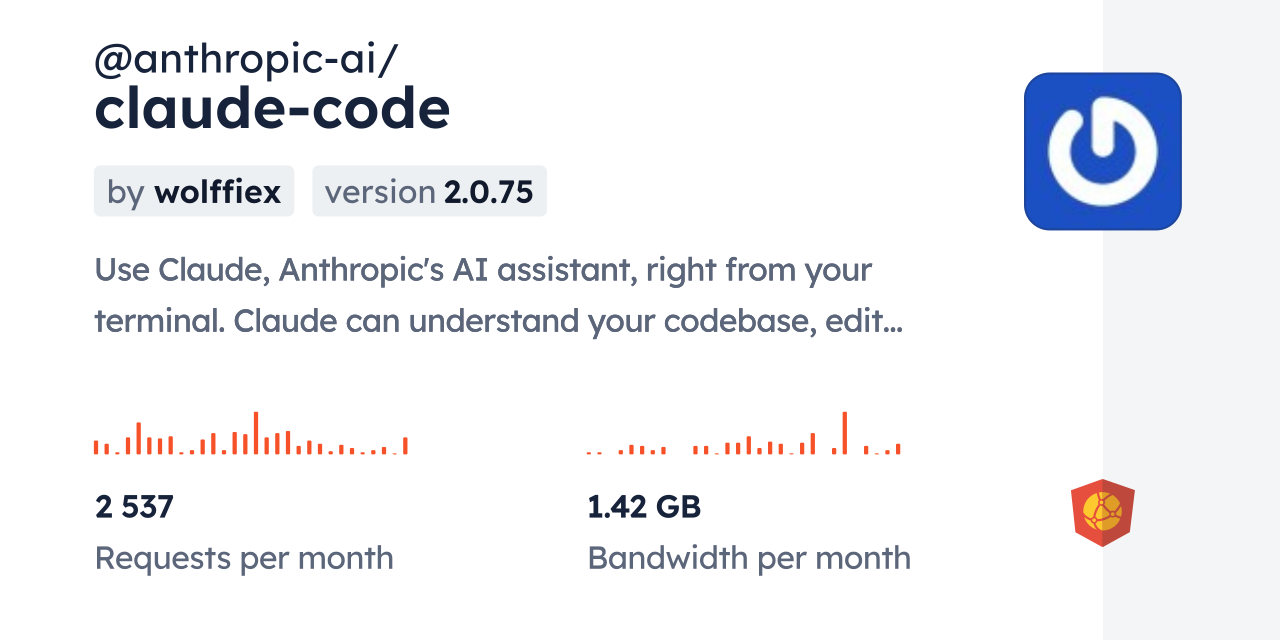Click the tallest bar in the bandwidth chart
Image resolution: width=1280 pixels, height=640 pixels.
pyautogui.click(x=845, y=433)
